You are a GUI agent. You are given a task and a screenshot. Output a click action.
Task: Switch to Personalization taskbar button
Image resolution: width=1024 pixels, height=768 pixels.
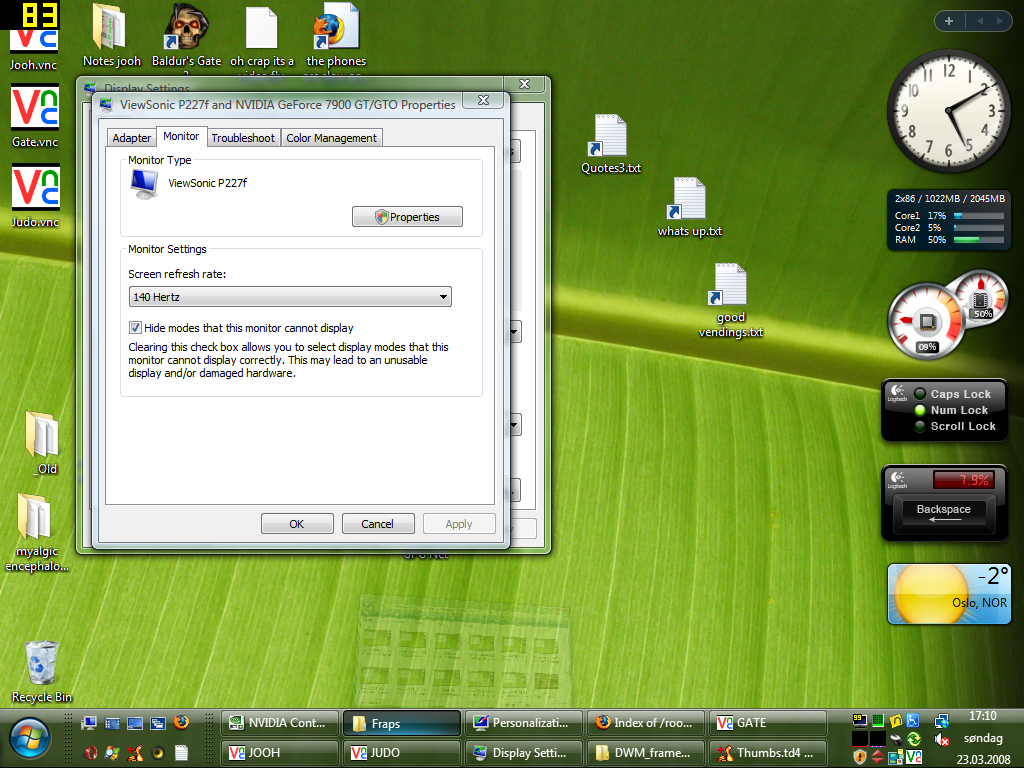pos(524,723)
